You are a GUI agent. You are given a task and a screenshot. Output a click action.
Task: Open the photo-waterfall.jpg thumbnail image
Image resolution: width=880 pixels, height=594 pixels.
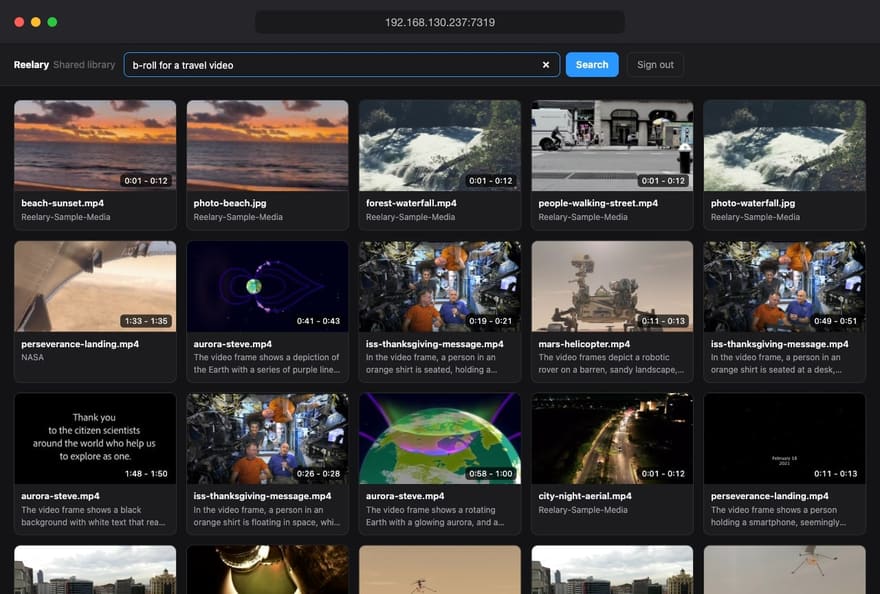pos(785,145)
